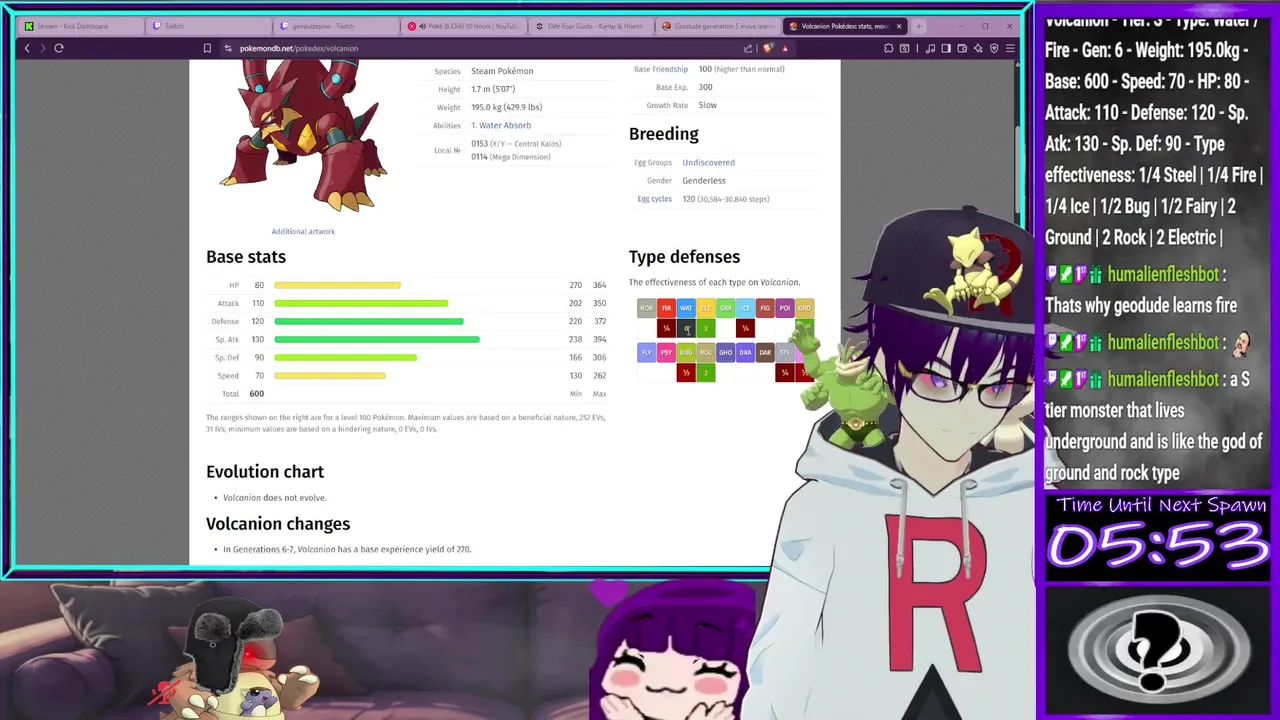Select the FIG type badge
Viewport: 1280px width, 720px height.
[765, 308]
